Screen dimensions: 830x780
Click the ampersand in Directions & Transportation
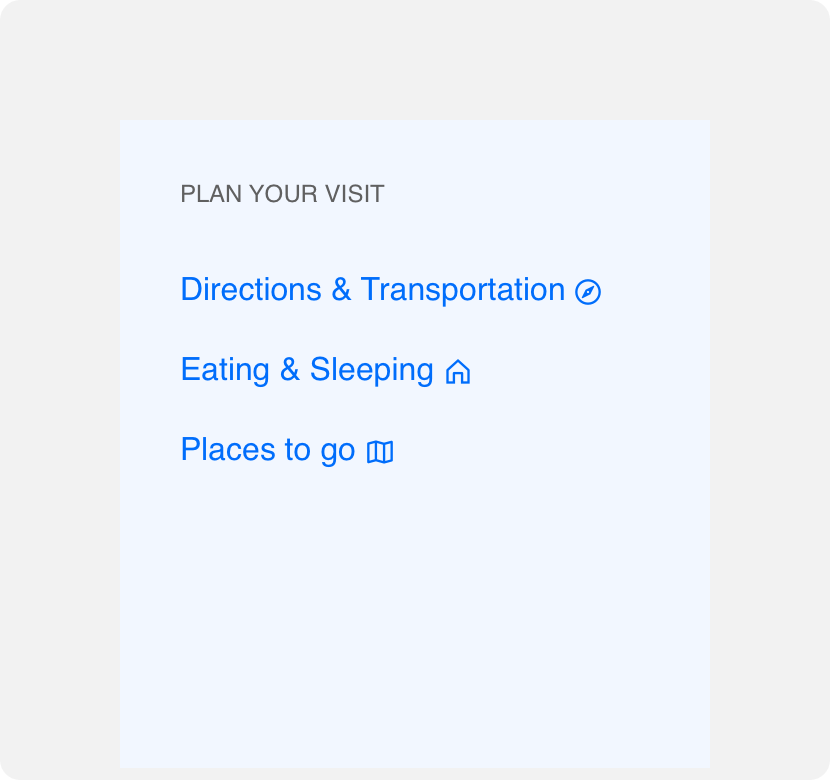click(x=341, y=289)
